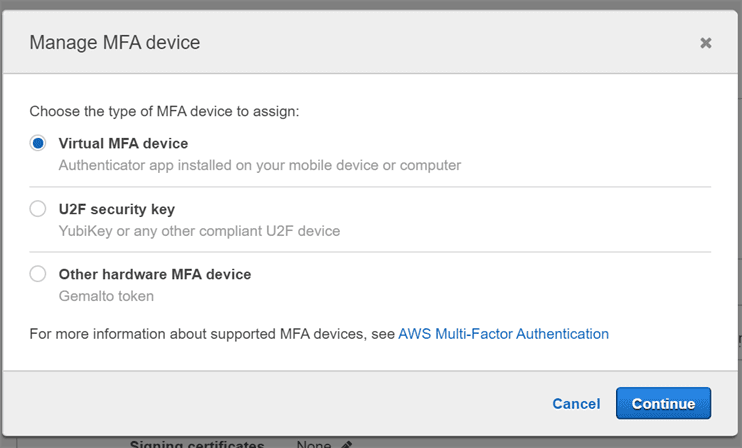Click the "YubiKey or any other compliant" description
This screenshot has height=448, width=742.
point(199,231)
